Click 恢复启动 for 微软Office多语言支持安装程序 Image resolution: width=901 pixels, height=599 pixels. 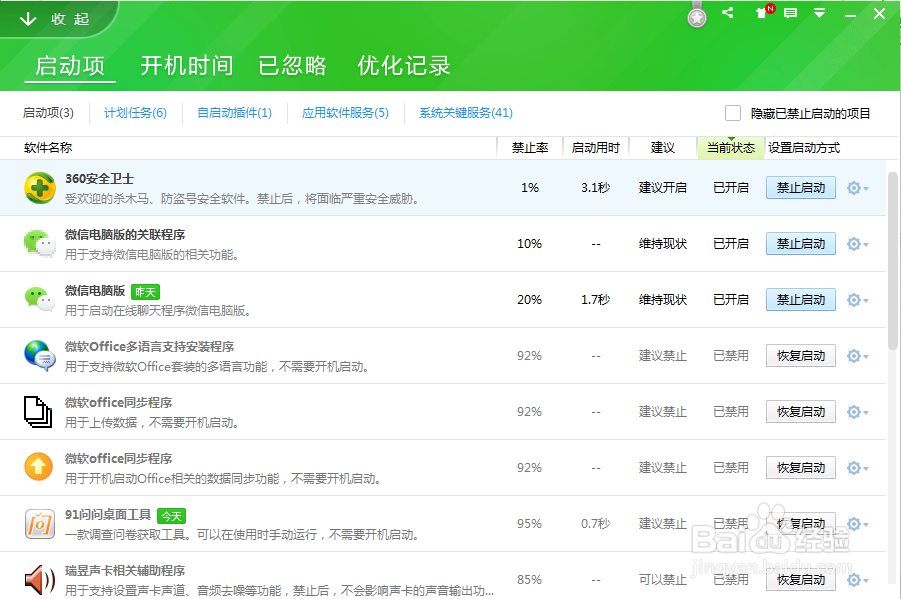pyautogui.click(x=800, y=356)
